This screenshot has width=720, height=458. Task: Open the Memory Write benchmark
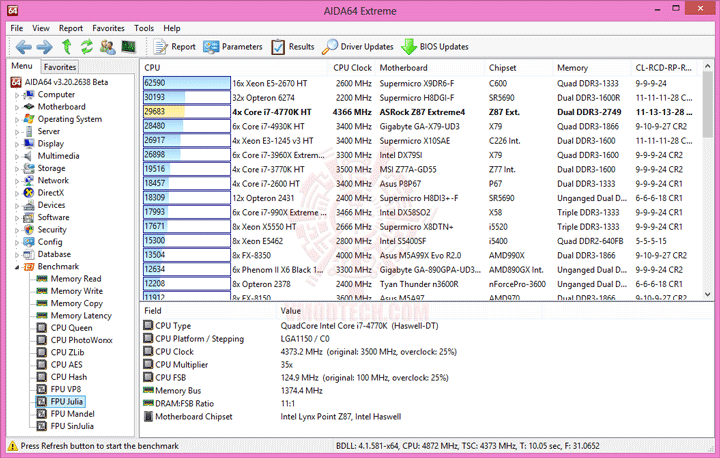coord(69,291)
